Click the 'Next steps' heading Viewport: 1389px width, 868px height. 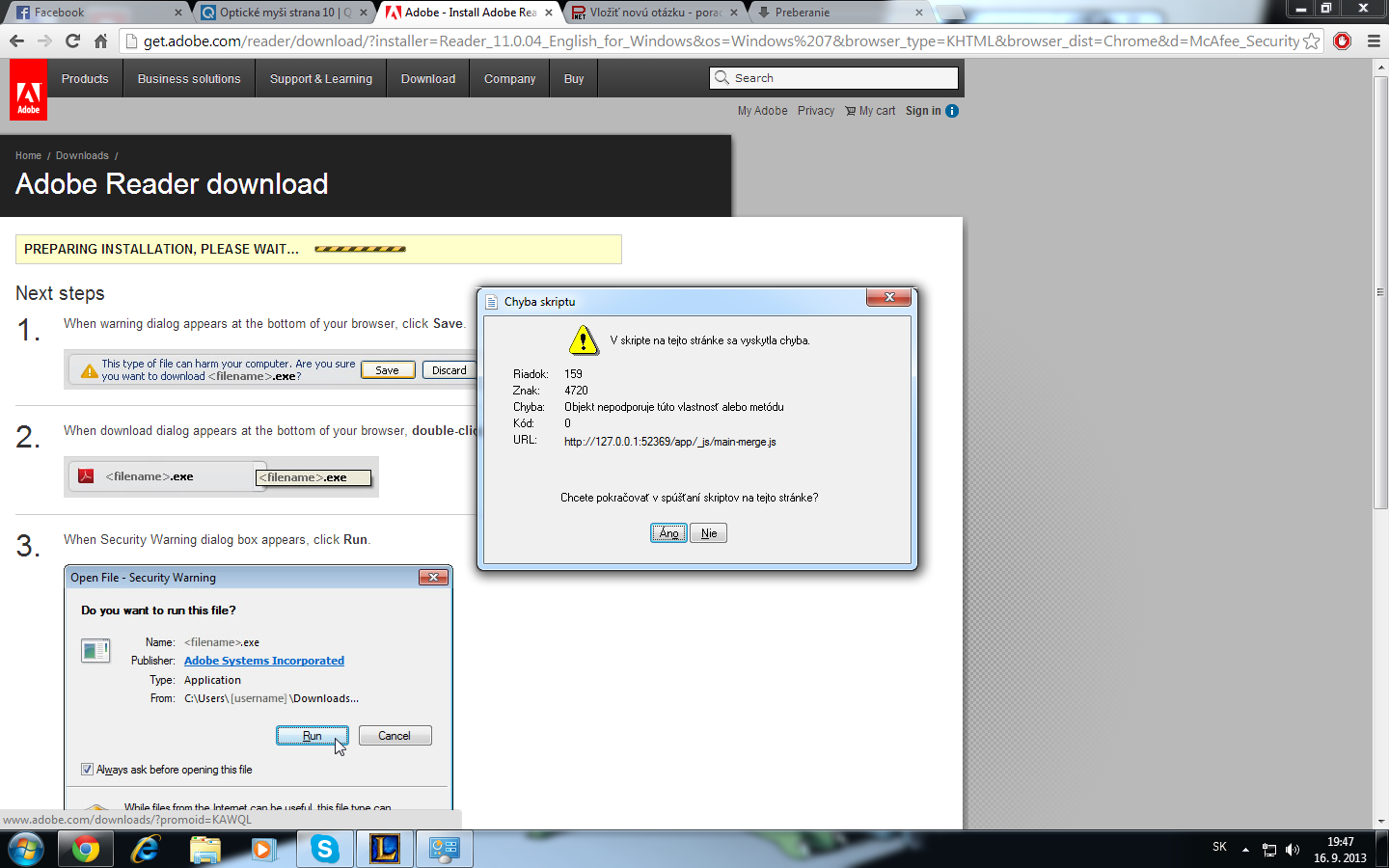click(60, 293)
